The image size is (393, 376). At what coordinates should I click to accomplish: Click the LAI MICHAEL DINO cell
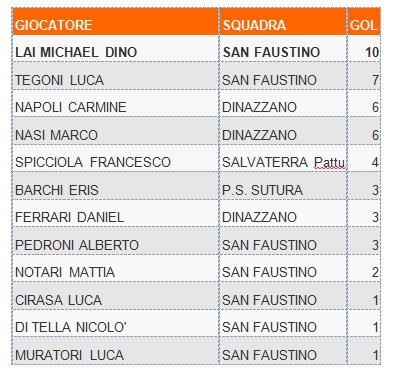(x=116, y=49)
